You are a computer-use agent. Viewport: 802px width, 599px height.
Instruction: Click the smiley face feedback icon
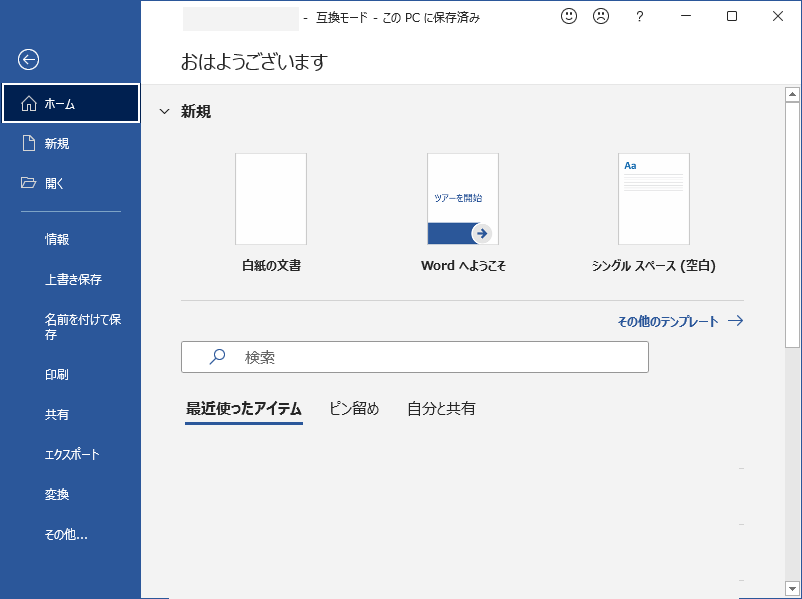point(569,16)
